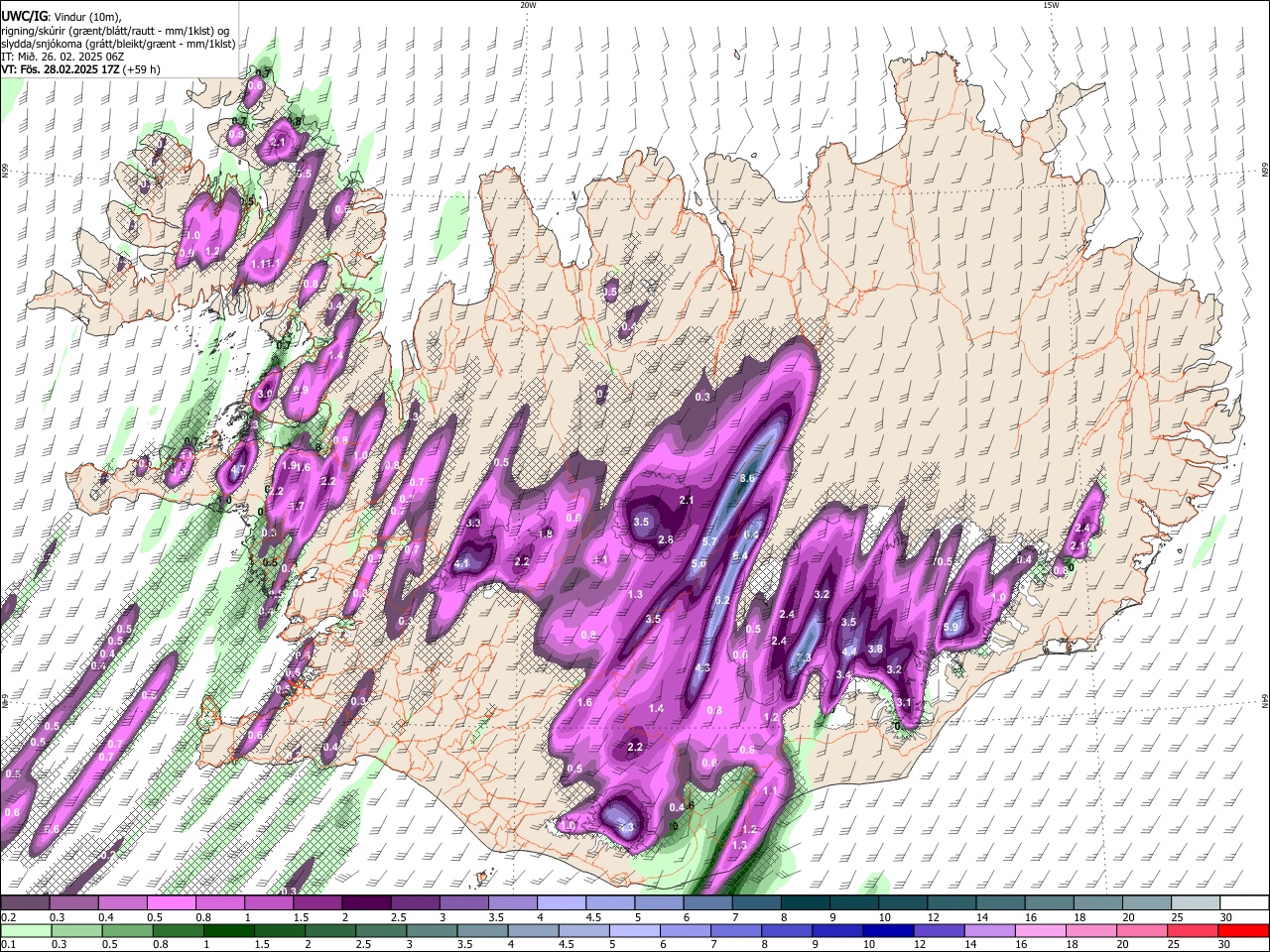
Task: Click the '(+59 h)' forecast offset
Action: pos(142,69)
